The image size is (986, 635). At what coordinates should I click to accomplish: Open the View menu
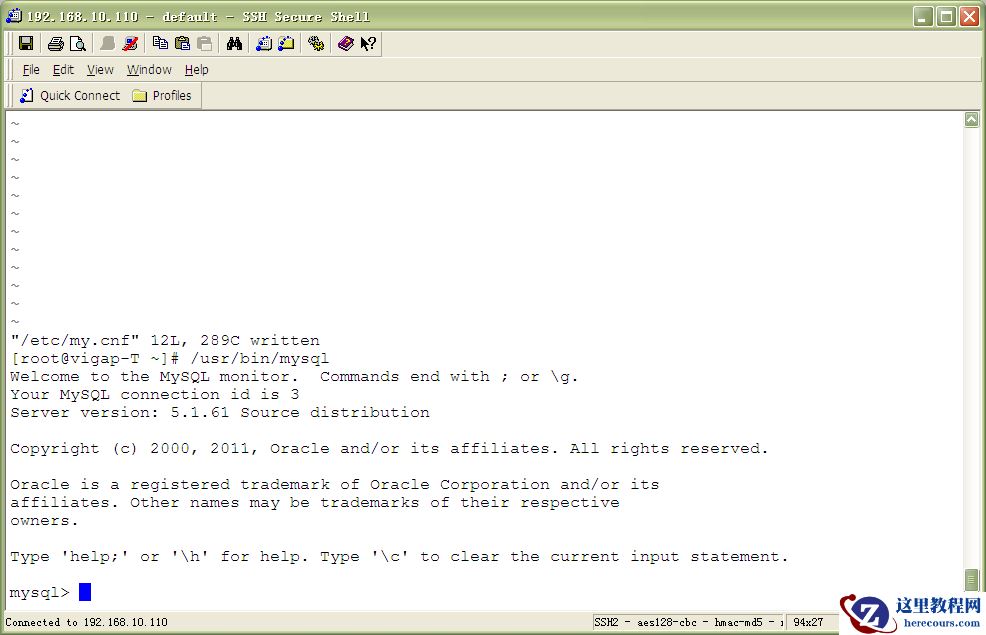[100, 70]
